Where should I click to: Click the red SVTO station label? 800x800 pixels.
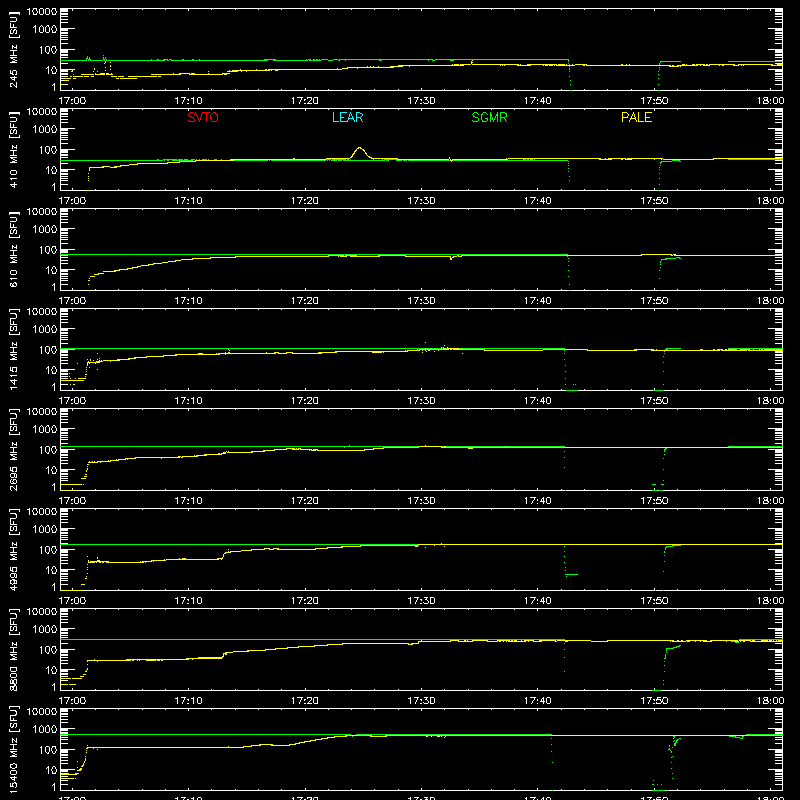coord(203,117)
